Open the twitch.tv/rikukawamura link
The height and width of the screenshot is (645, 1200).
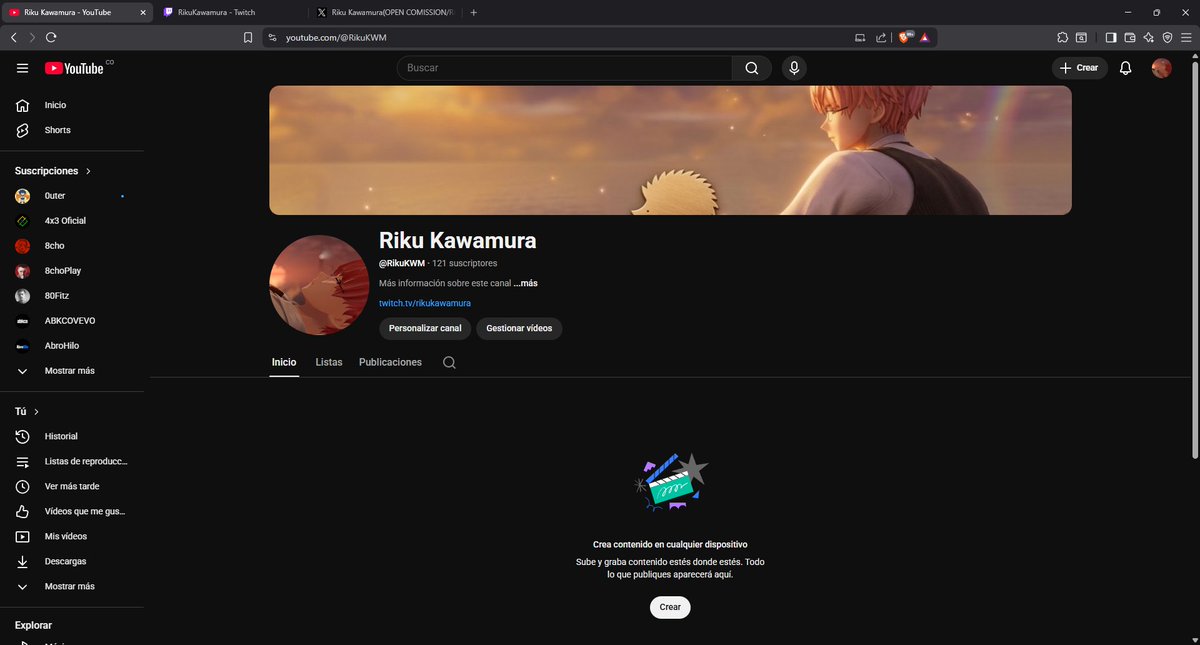pyautogui.click(x=425, y=302)
